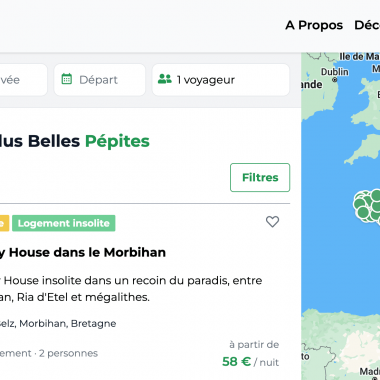Select the arrival date field
The image size is (380, 380).
pyautogui.click(x=23, y=80)
